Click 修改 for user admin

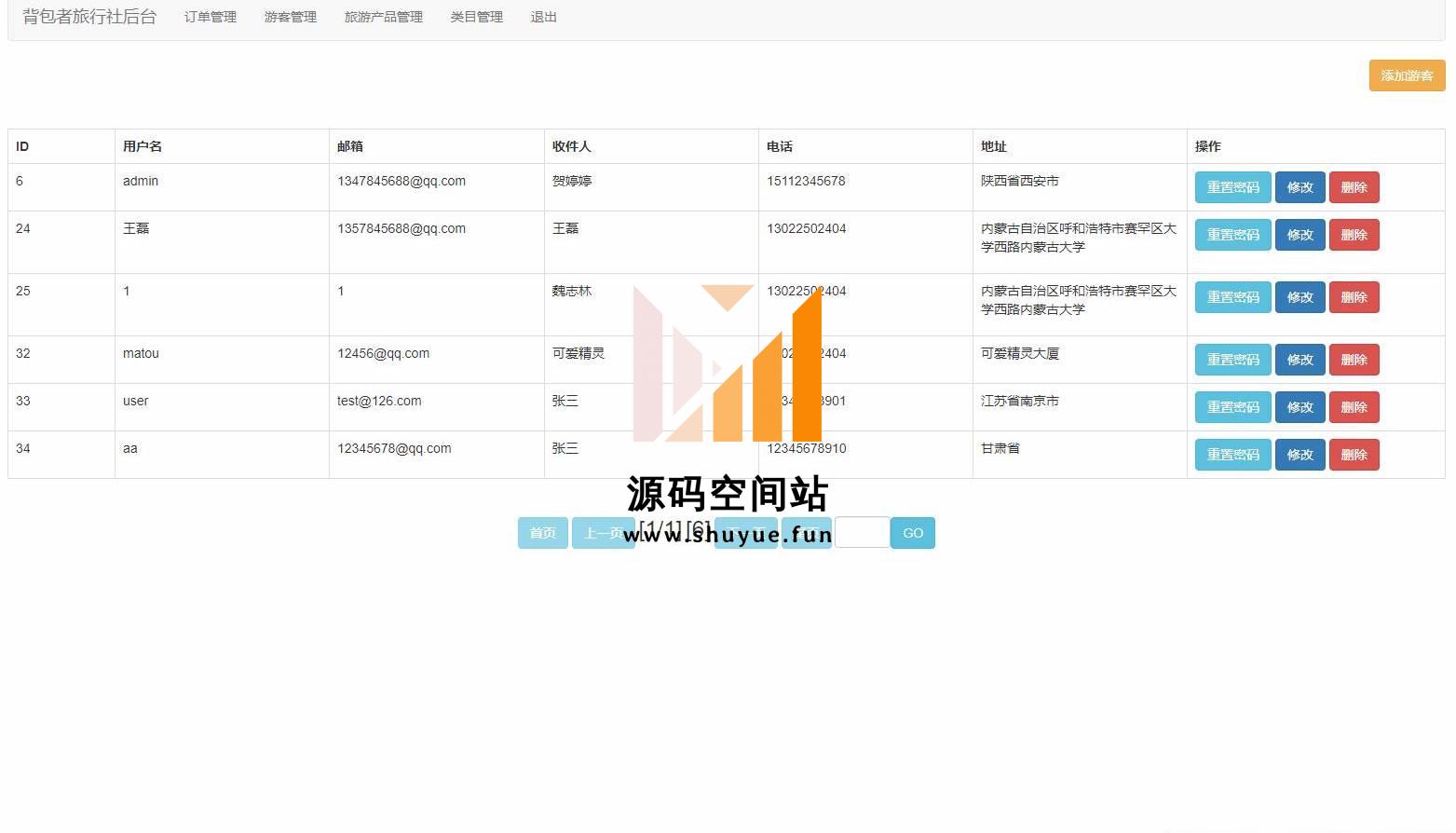point(1300,187)
